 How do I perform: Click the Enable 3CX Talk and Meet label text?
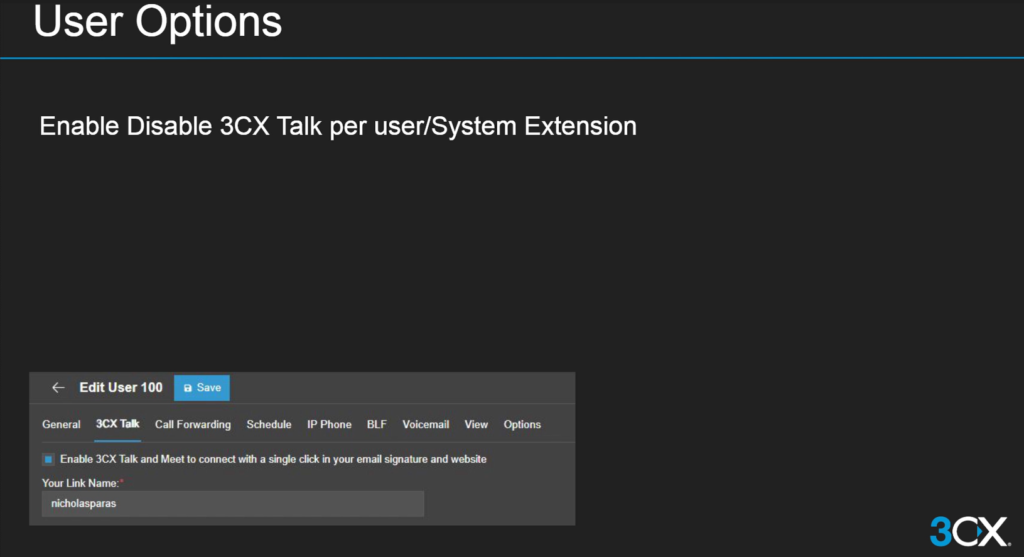point(273,459)
